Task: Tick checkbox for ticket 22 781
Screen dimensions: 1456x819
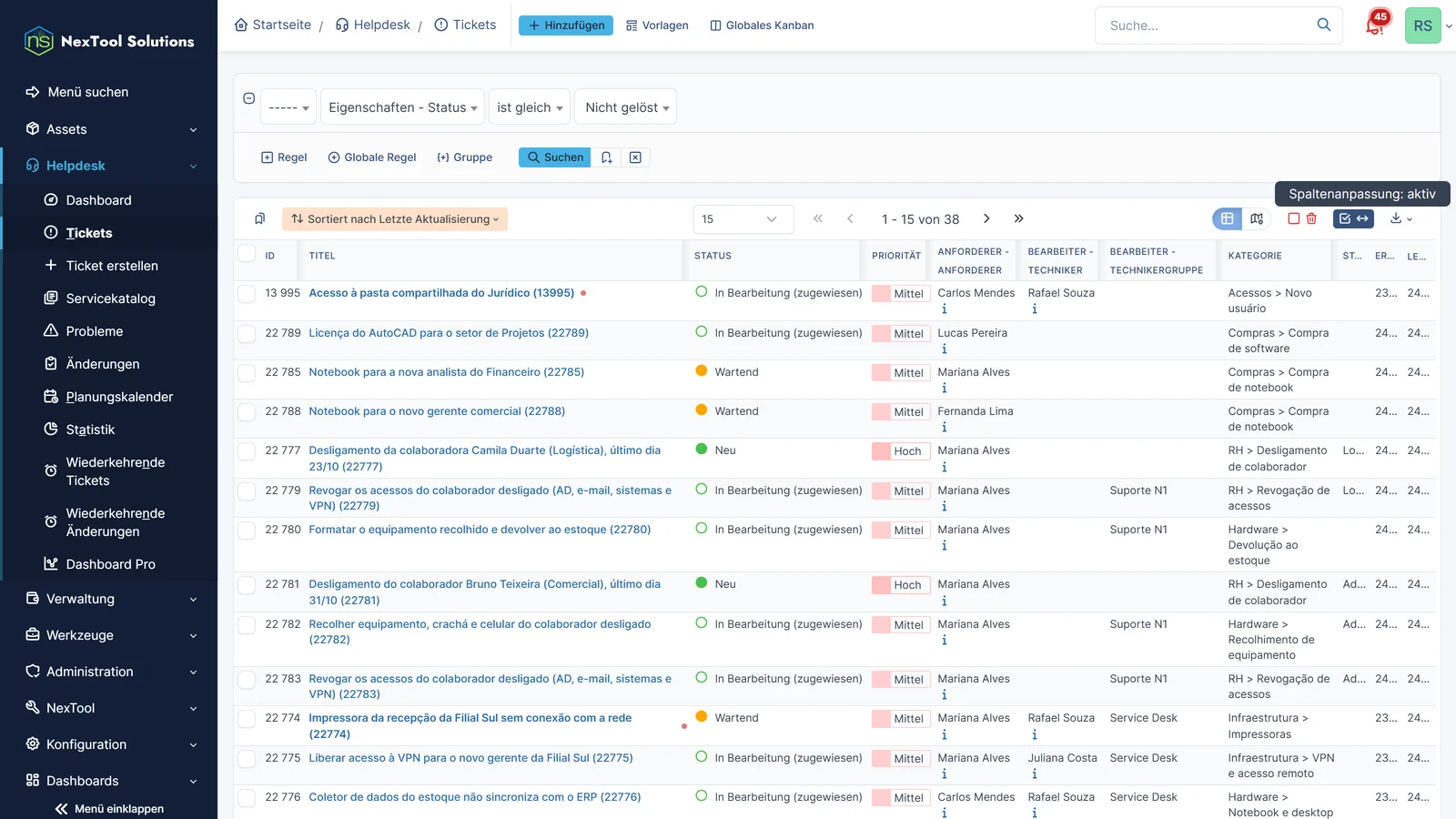Action: point(247,585)
